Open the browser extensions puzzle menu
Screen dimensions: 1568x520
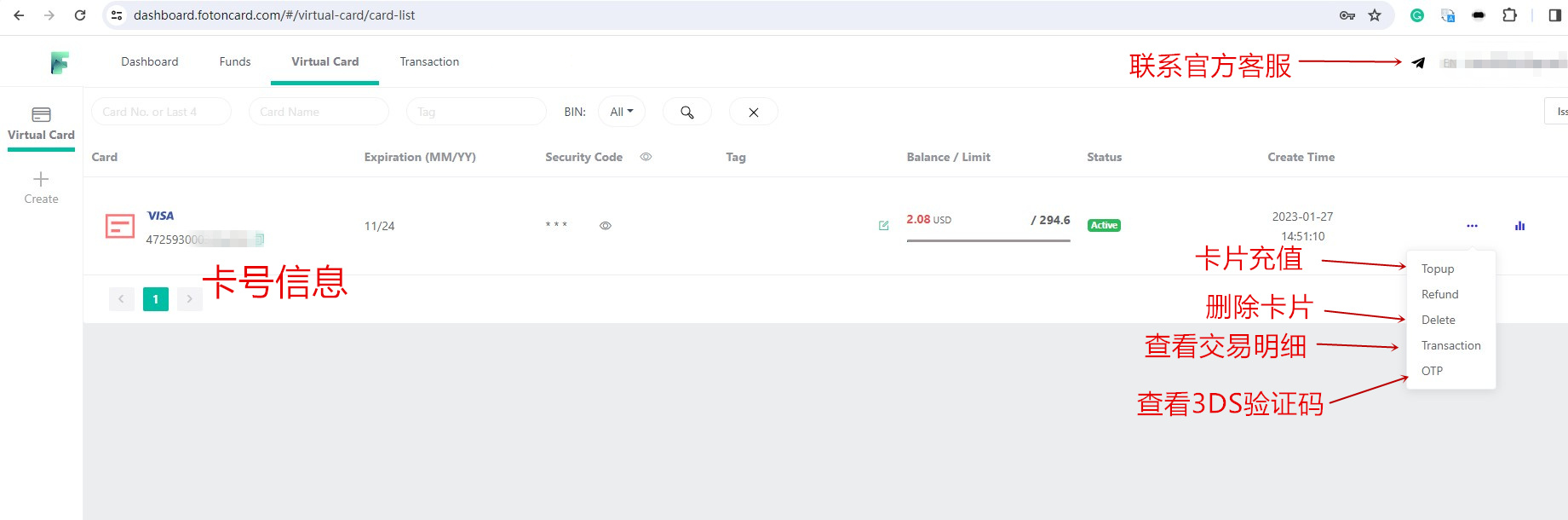pyautogui.click(x=1509, y=15)
